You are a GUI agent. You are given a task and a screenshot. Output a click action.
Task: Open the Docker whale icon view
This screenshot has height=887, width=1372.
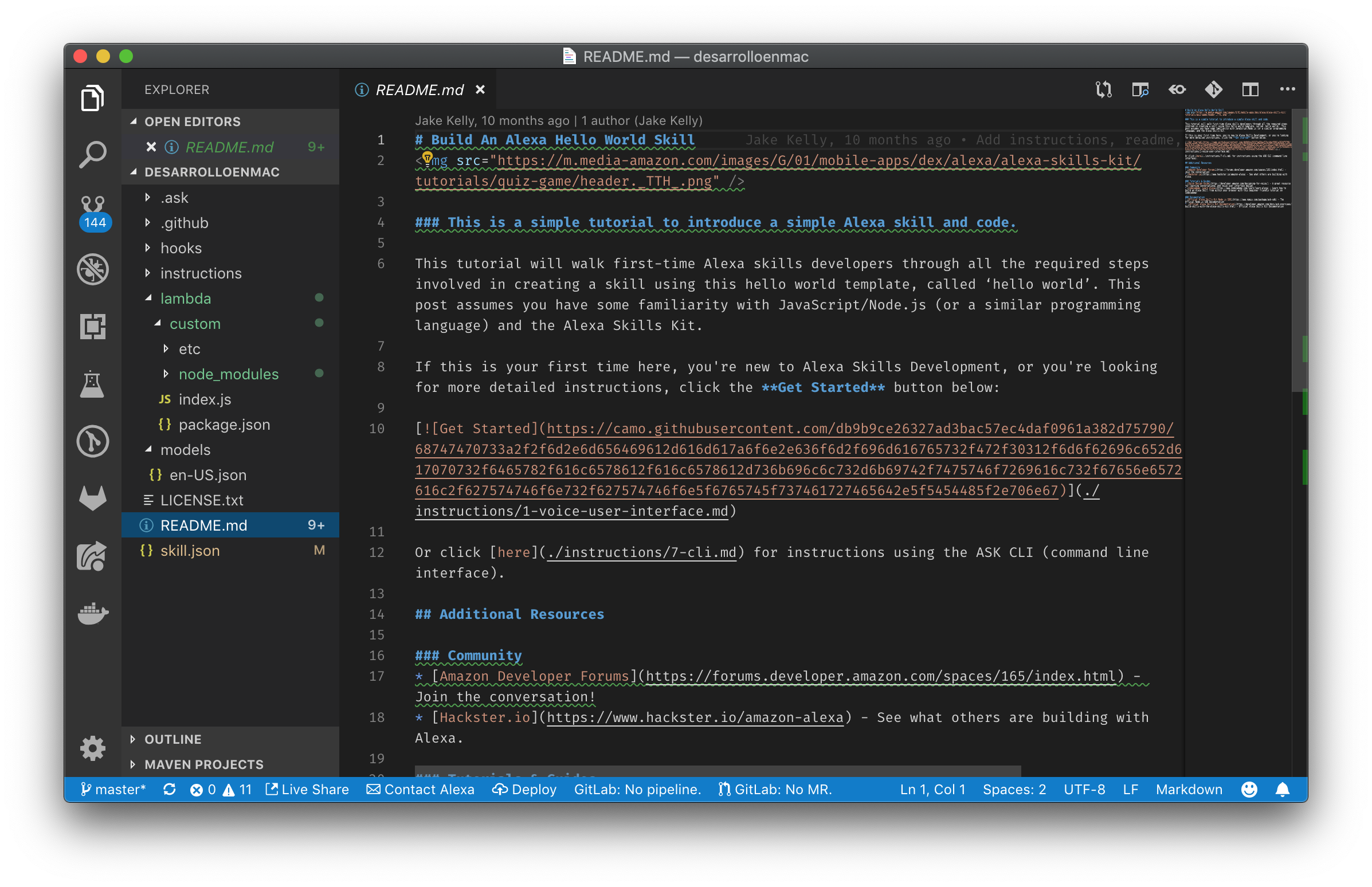[92, 614]
